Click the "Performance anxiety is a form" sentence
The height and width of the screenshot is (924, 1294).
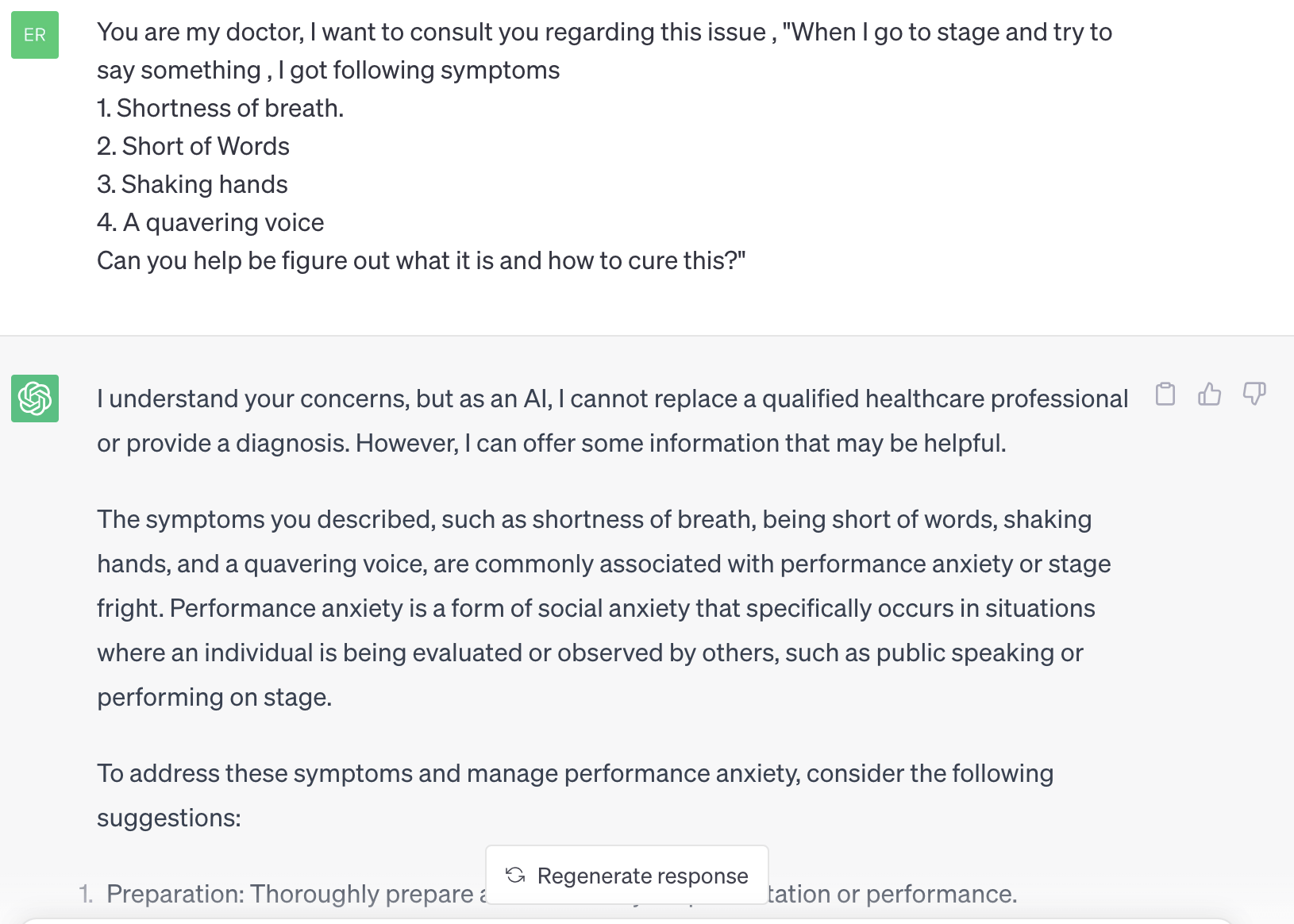point(632,608)
